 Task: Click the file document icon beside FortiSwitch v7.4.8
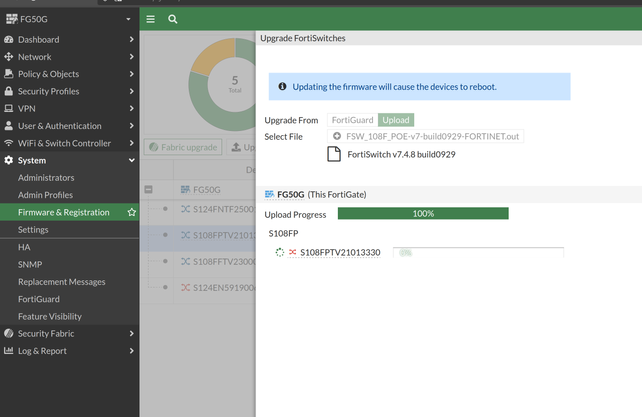coord(334,154)
